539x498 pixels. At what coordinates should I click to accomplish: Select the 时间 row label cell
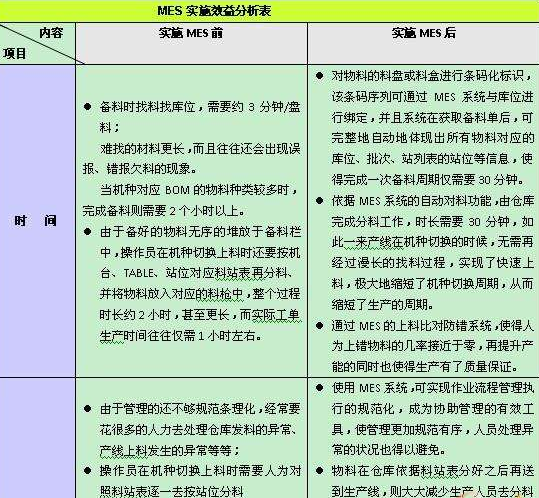point(35,221)
